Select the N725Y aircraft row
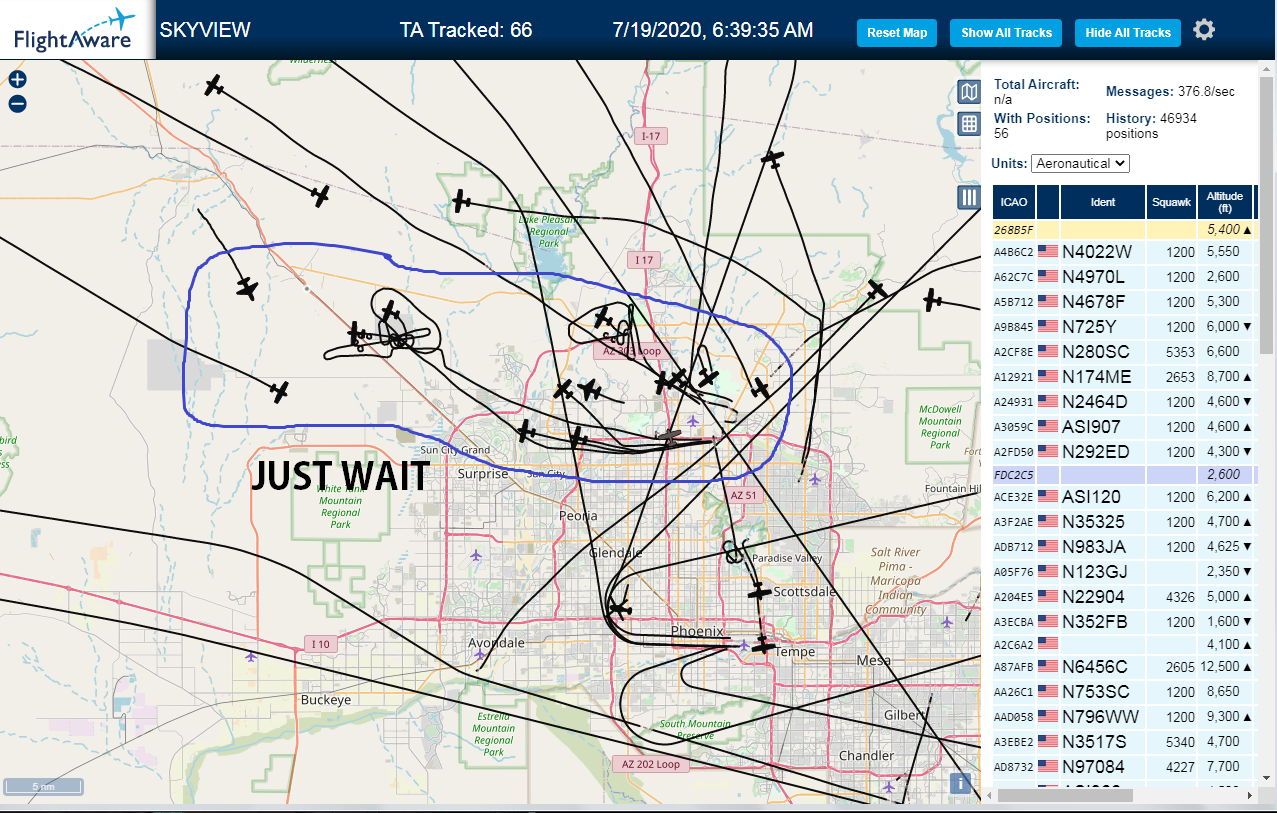1277x813 pixels. coord(1123,327)
